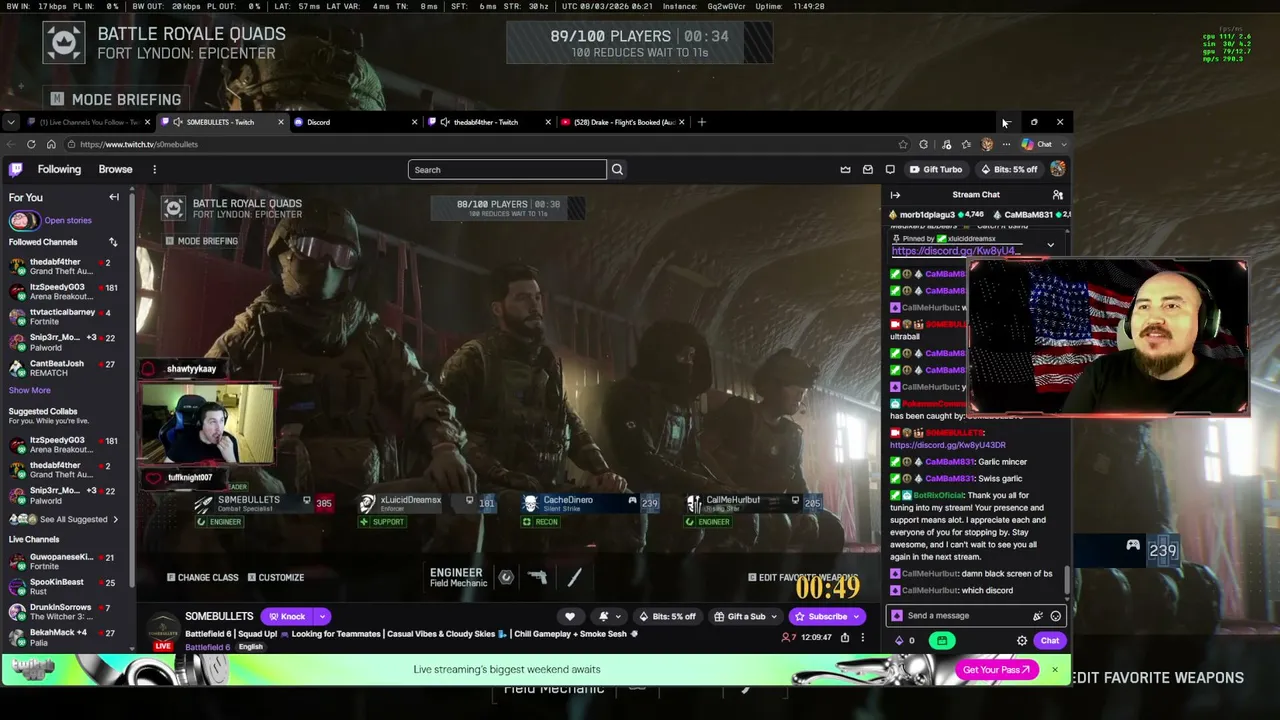The width and height of the screenshot is (1280, 720).
Task: Go to browser home page icon
Action: 51,144
